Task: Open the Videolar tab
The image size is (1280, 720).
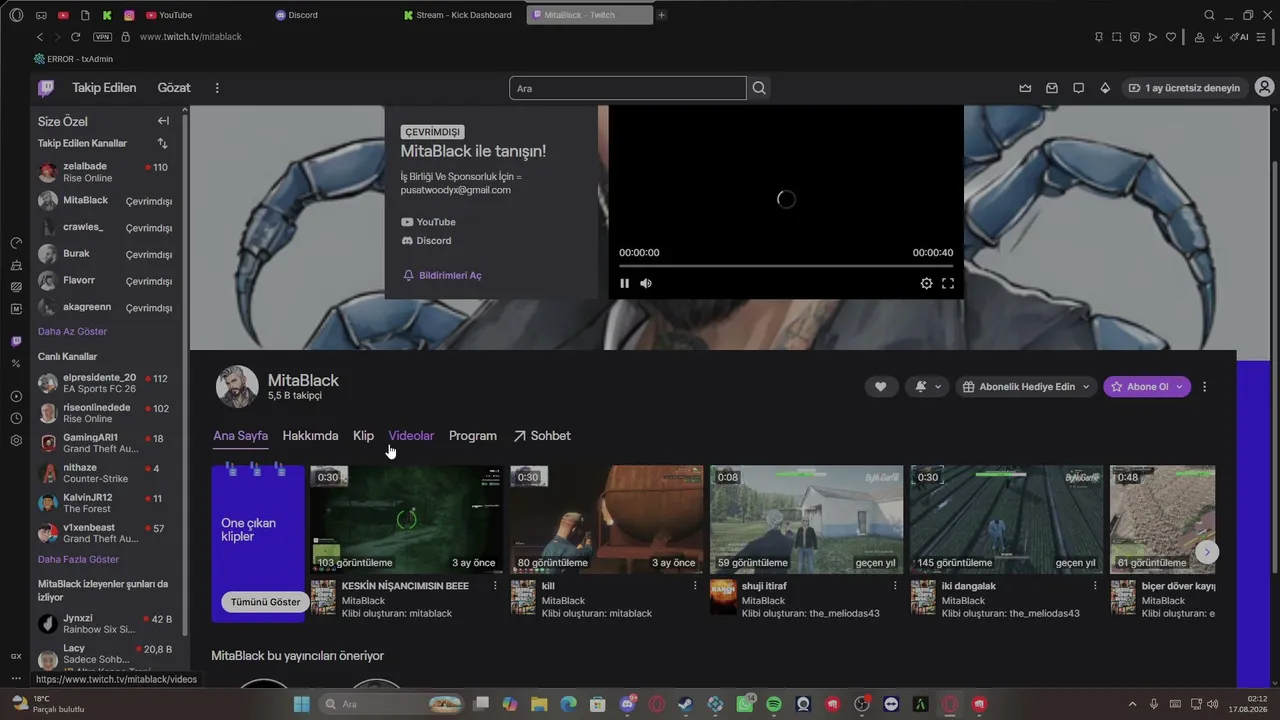Action: [411, 436]
